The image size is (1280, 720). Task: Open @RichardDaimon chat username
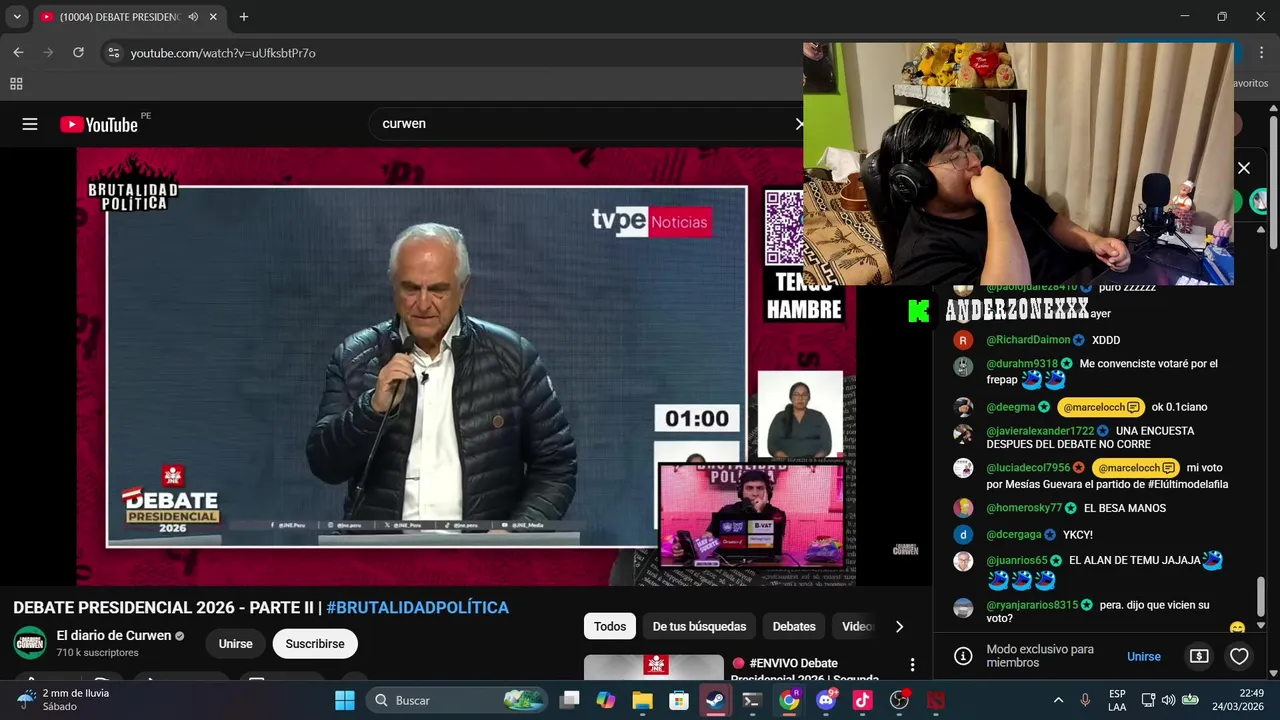point(1028,340)
